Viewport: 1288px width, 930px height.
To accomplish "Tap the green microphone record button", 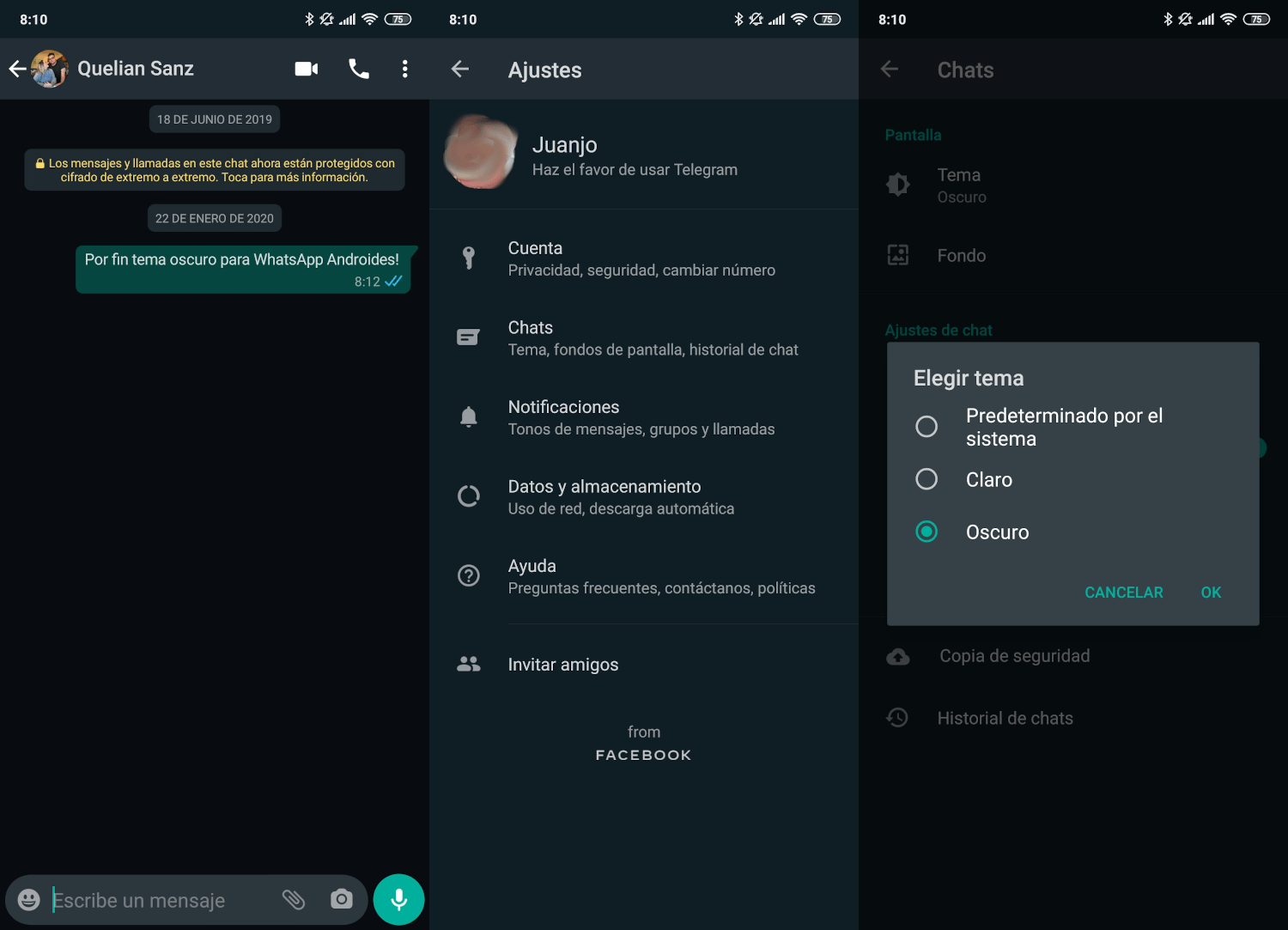I will 398,899.
